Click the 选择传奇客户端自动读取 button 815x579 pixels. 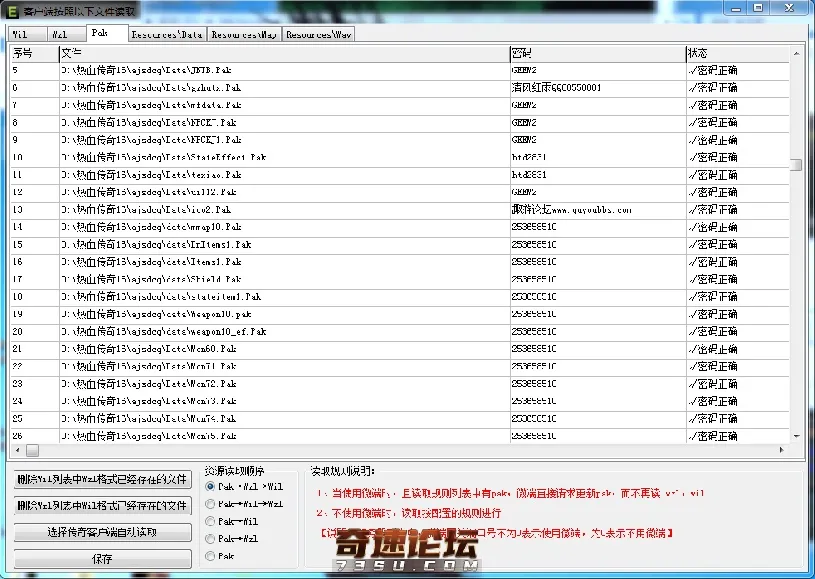pyautogui.click(x=102, y=532)
